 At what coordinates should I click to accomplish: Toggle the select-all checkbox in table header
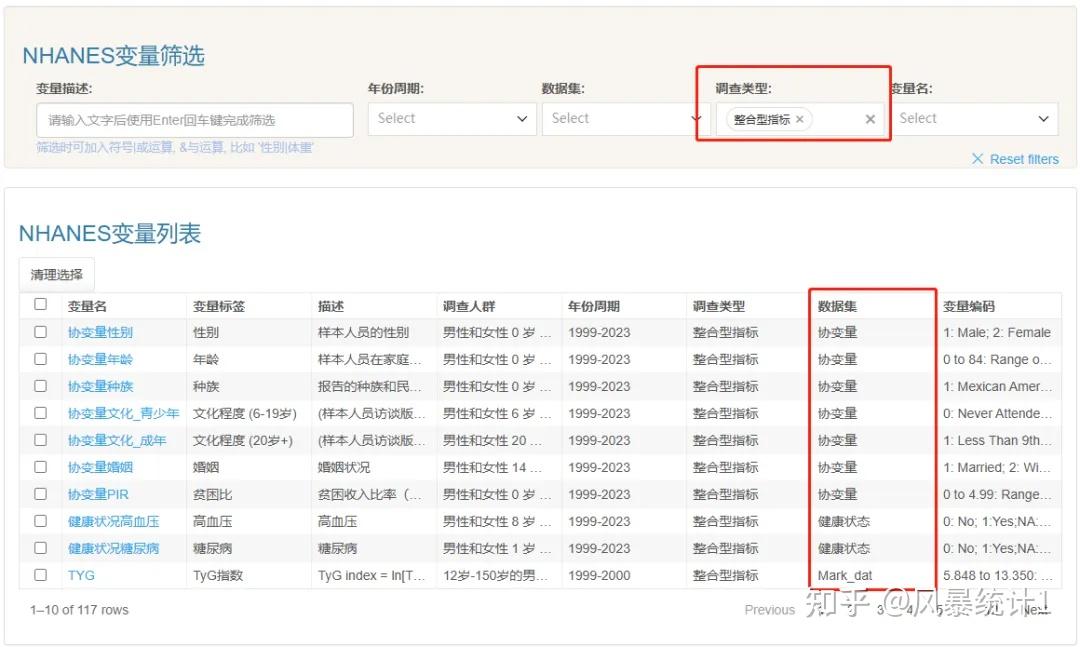[40, 304]
